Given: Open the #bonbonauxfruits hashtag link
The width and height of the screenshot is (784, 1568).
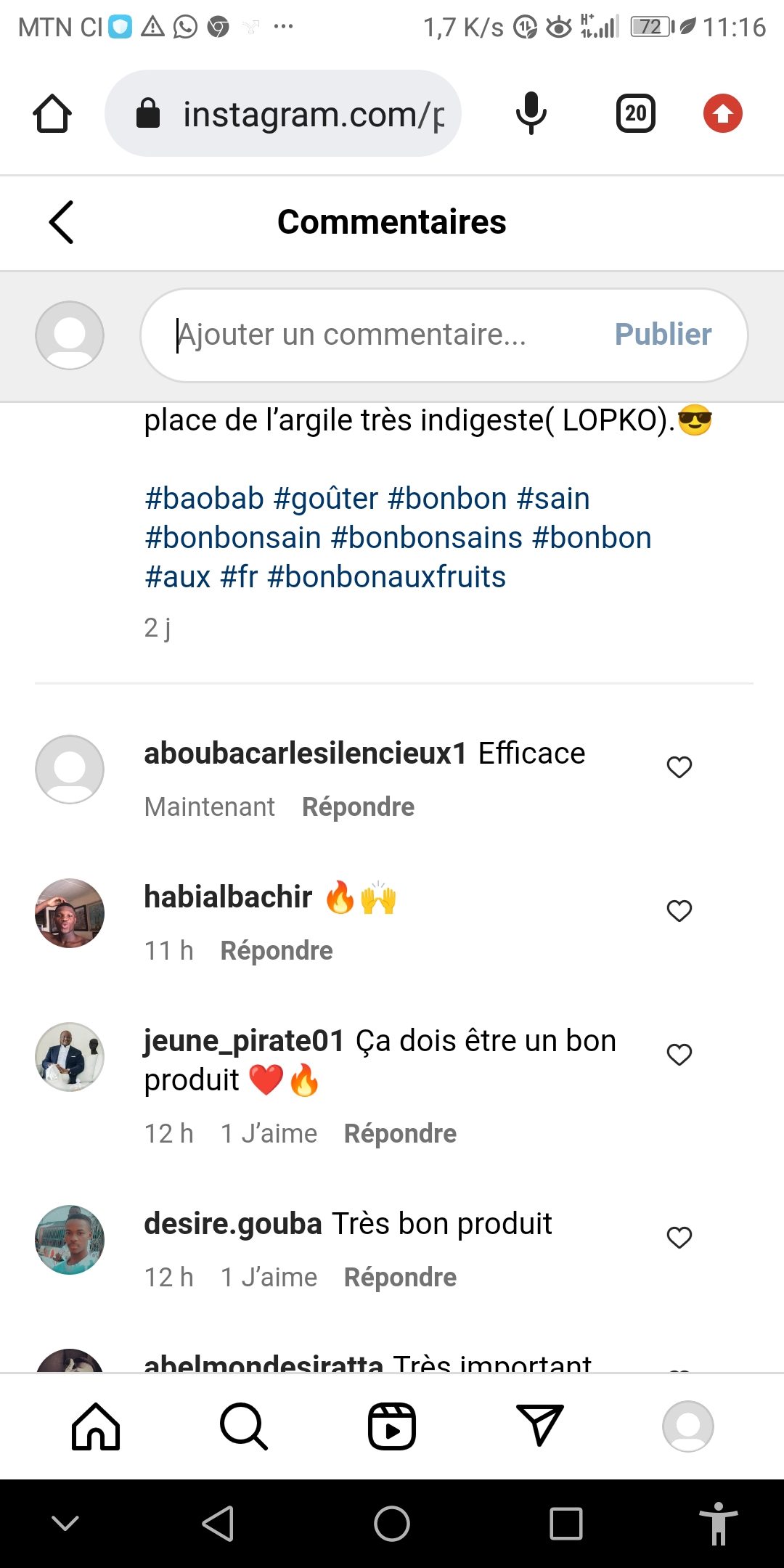Looking at the screenshot, I should (x=386, y=577).
